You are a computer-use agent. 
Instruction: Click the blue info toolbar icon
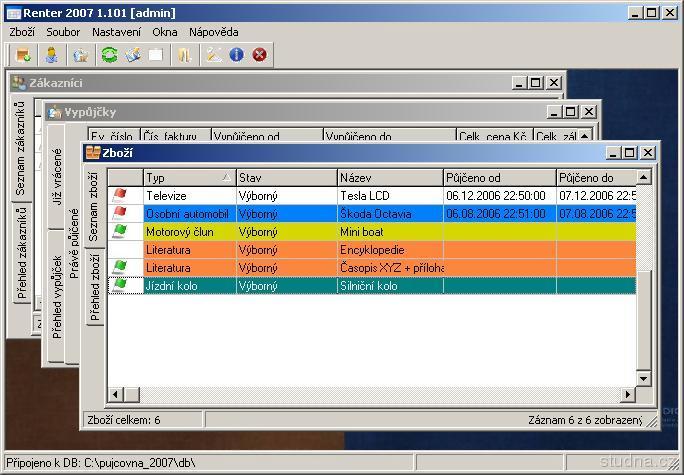click(237, 55)
